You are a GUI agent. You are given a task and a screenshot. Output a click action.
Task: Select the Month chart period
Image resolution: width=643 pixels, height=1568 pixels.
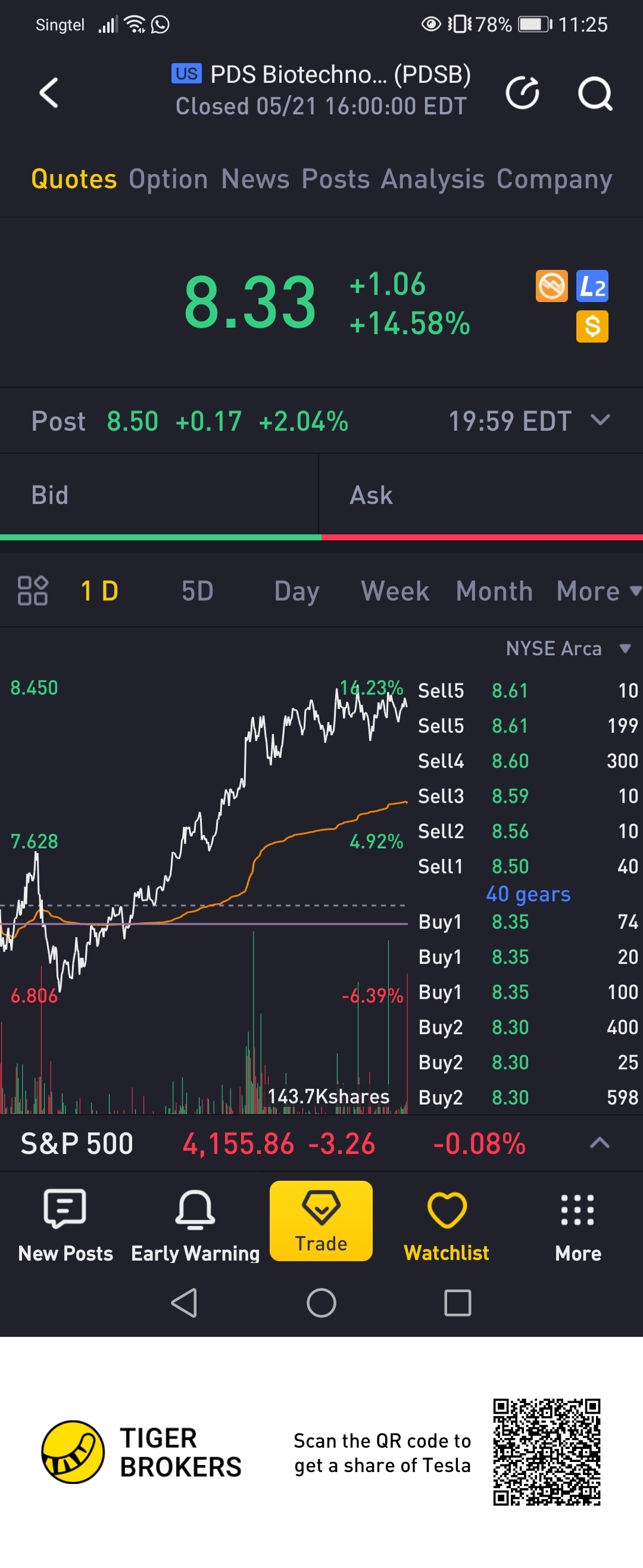494,591
